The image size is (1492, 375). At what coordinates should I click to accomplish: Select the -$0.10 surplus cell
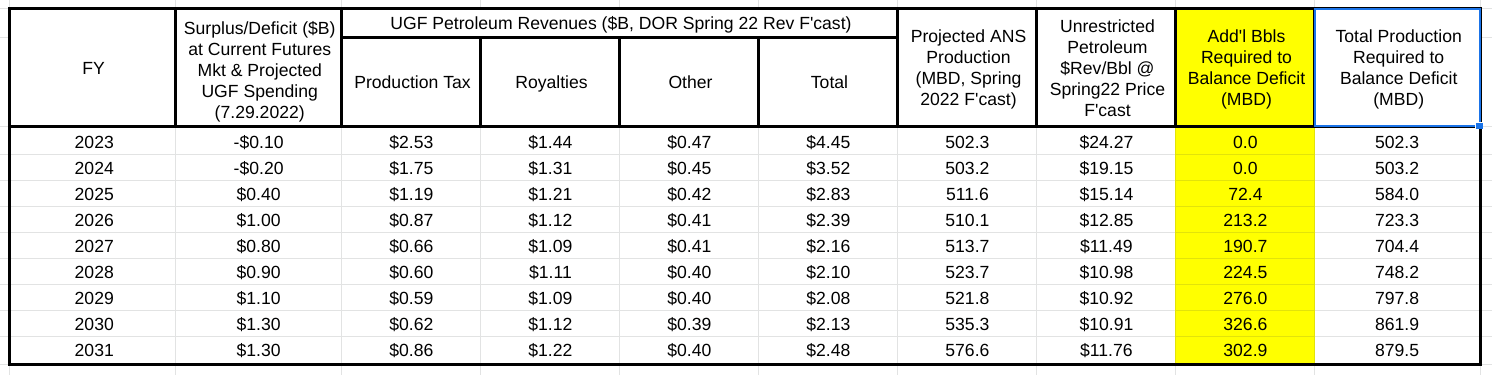coord(257,141)
